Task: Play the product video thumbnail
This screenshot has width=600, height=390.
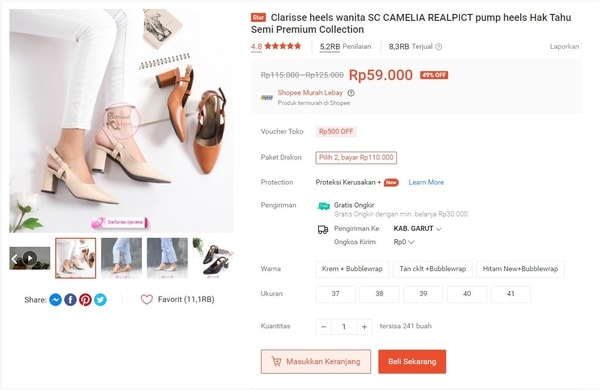Action: pos(29,258)
